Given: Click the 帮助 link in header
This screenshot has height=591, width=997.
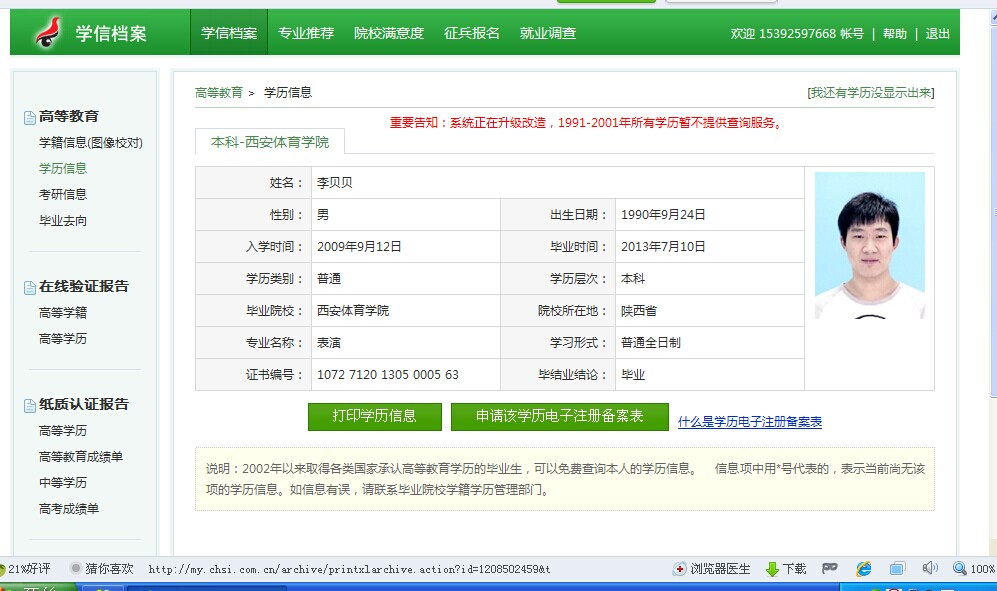Looking at the screenshot, I should (x=895, y=34).
